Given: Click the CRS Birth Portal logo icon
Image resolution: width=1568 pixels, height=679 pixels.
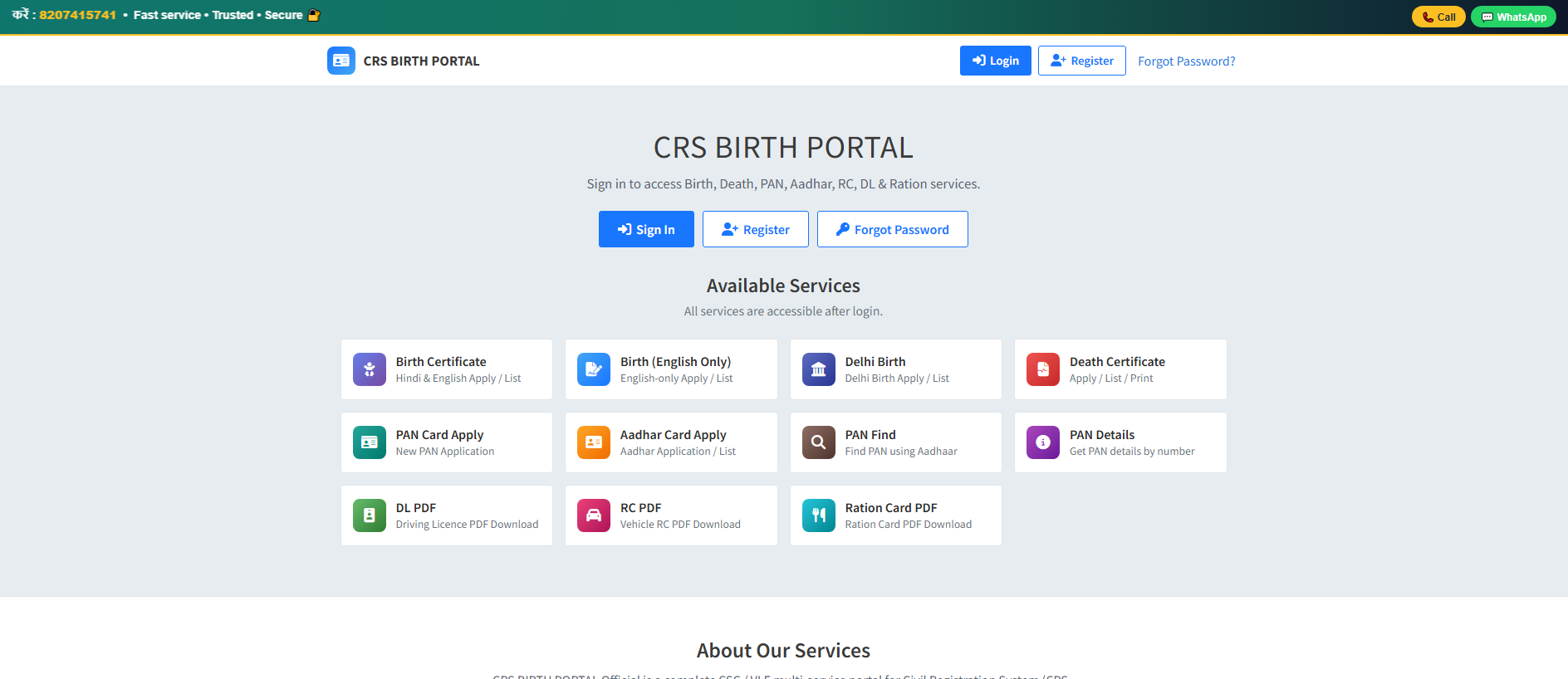Looking at the screenshot, I should [341, 61].
